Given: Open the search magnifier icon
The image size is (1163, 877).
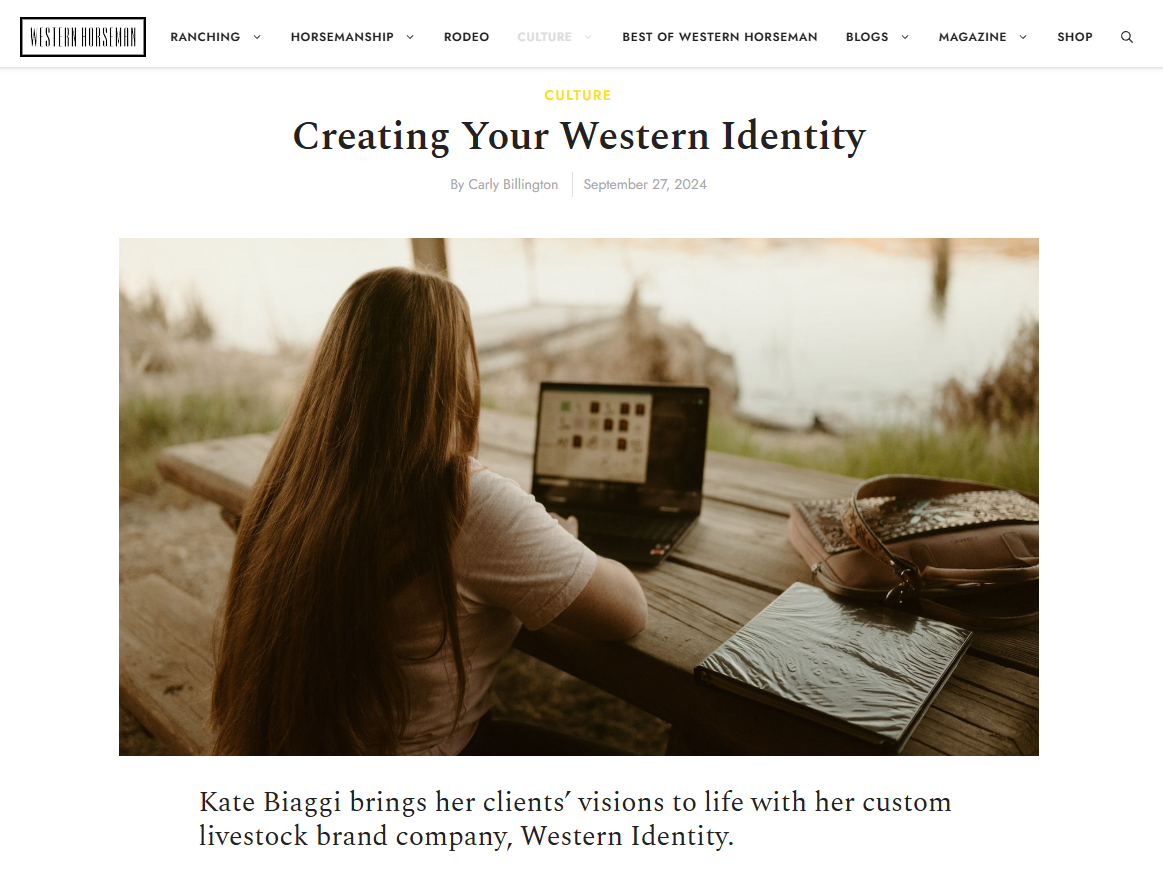Looking at the screenshot, I should tap(1127, 37).
